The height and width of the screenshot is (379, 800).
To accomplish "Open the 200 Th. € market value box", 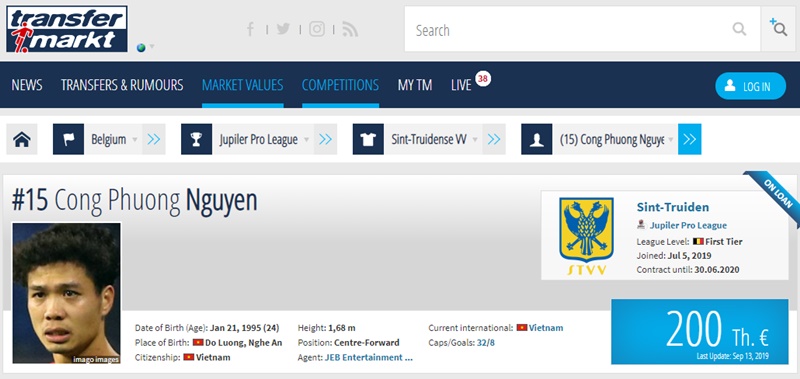I will (x=699, y=331).
